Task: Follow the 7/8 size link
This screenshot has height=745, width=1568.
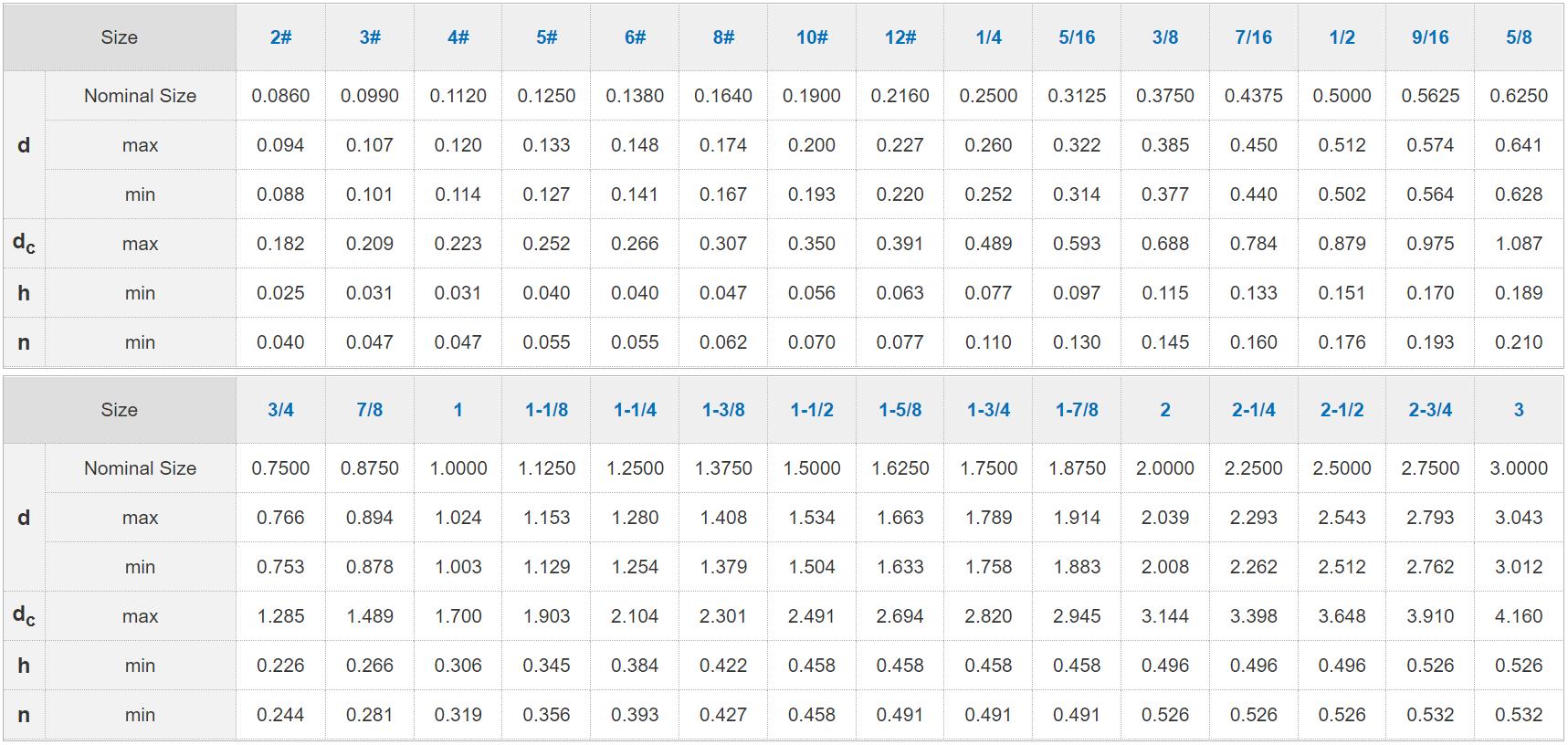Action: coord(369,410)
